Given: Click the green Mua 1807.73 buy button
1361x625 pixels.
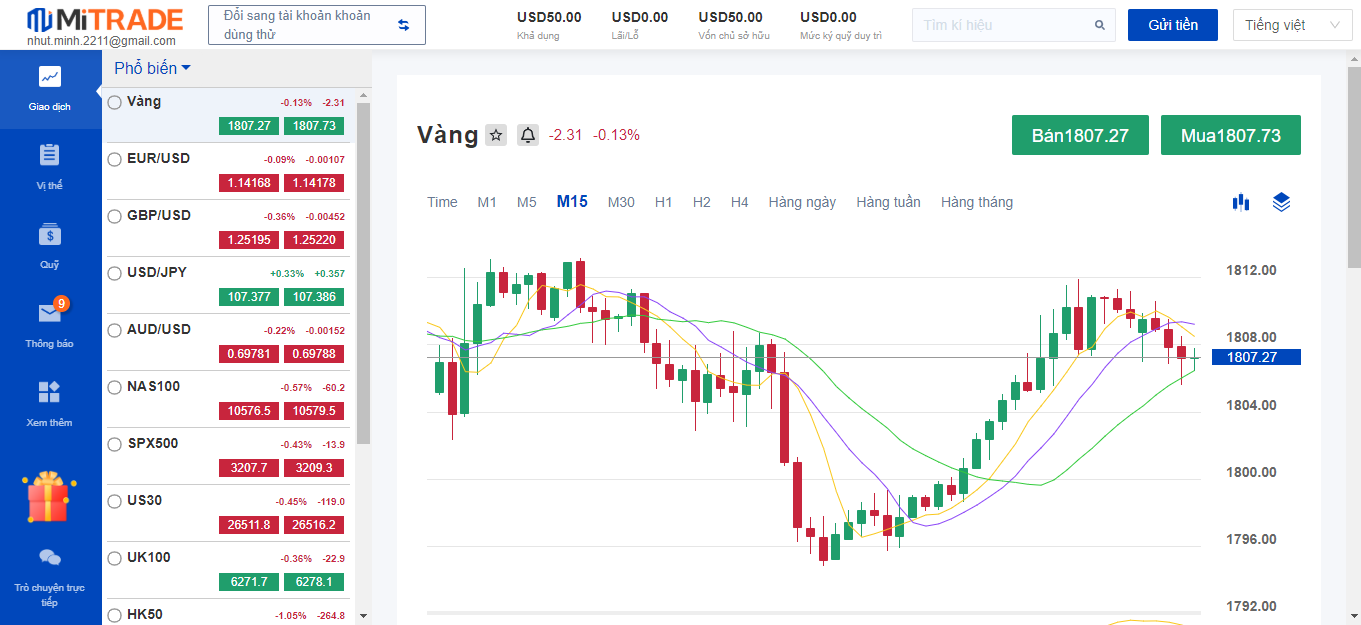Looking at the screenshot, I should pos(1230,134).
